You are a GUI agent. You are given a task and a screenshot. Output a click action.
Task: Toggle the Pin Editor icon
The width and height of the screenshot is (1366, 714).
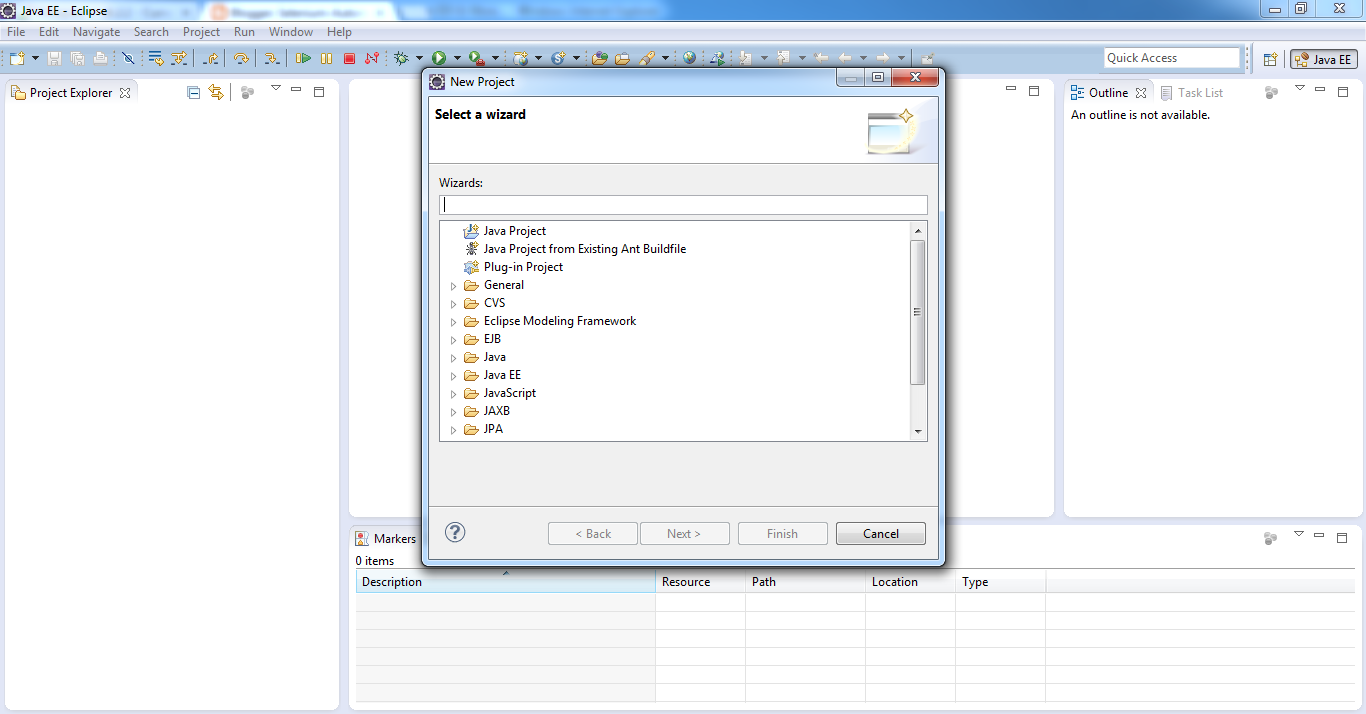(x=927, y=58)
